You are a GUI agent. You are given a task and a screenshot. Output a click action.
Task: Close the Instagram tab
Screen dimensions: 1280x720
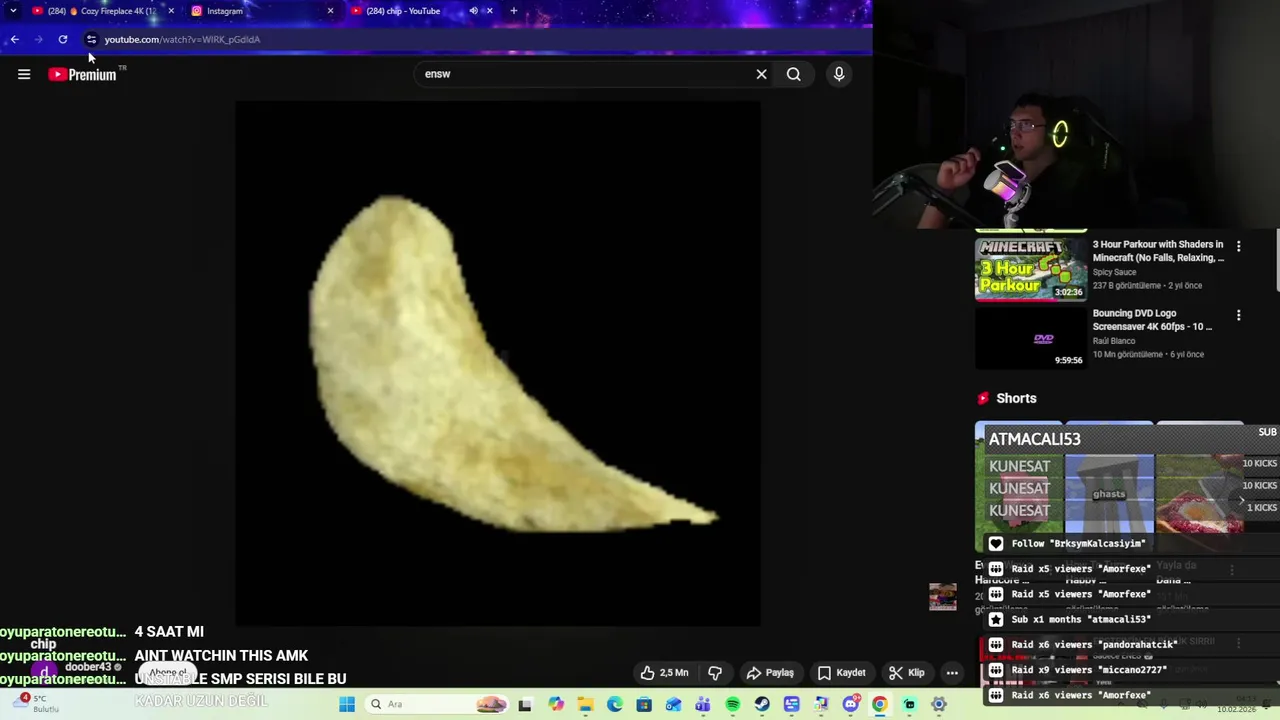[x=330, y=11]
